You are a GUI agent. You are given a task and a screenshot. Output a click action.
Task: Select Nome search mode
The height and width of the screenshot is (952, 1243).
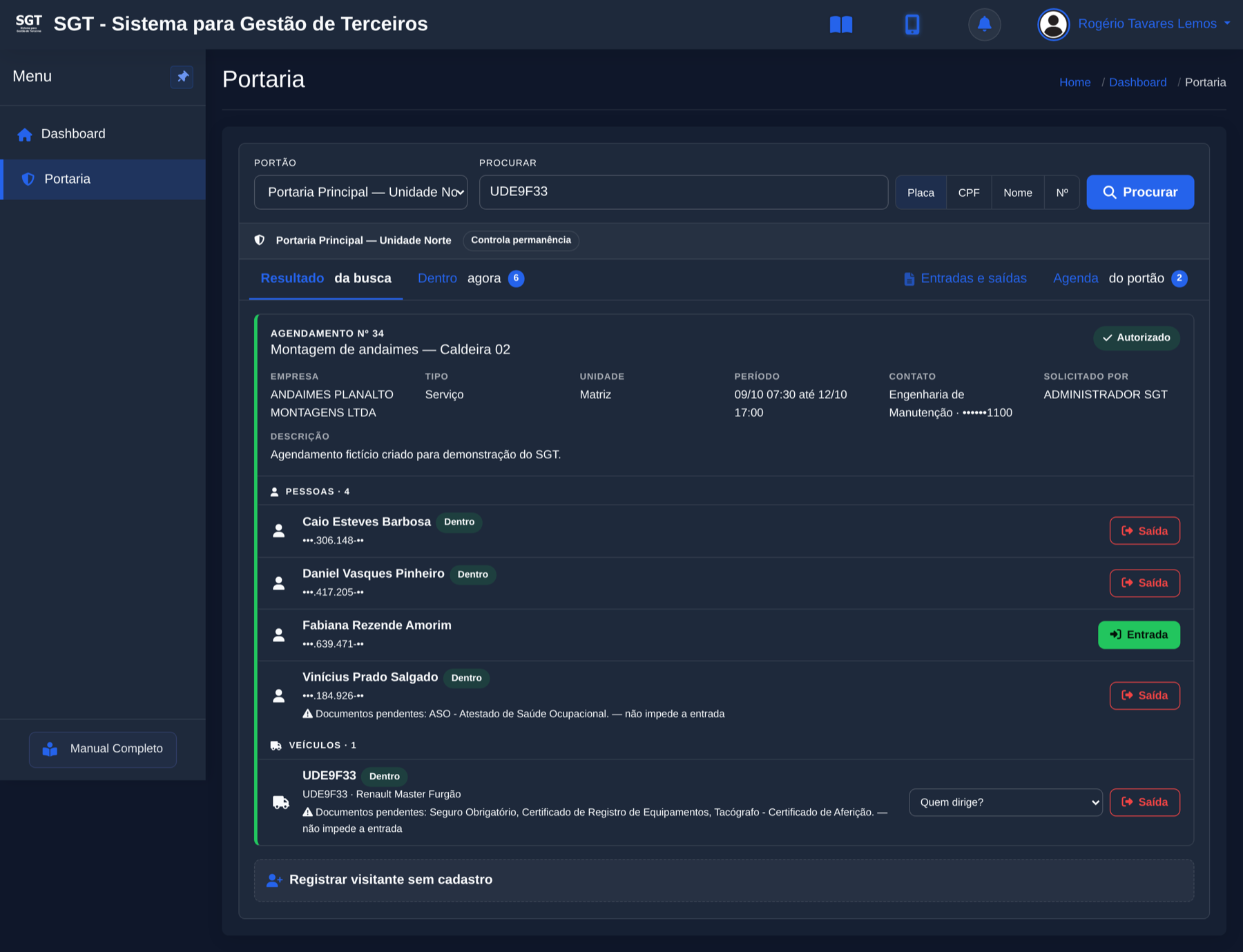point(1018,193)
